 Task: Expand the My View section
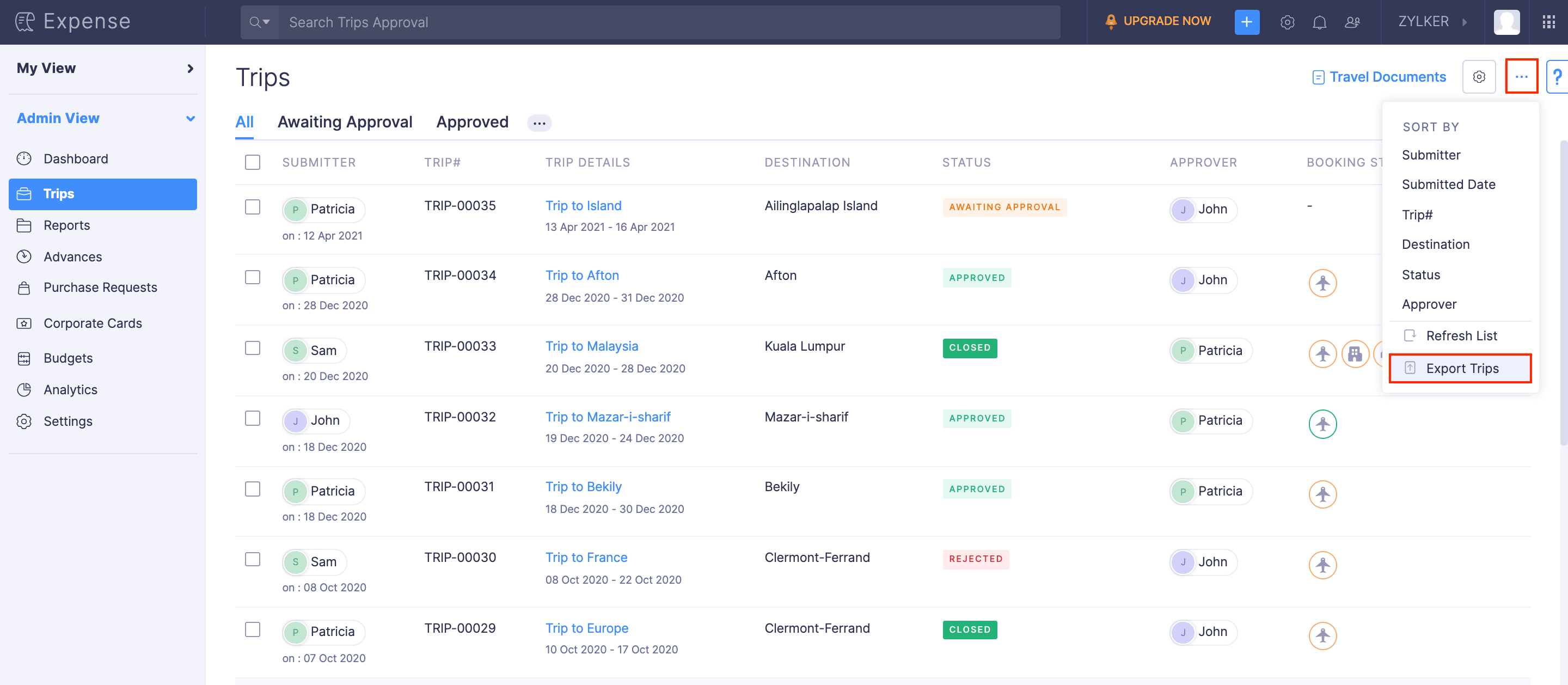190,68
